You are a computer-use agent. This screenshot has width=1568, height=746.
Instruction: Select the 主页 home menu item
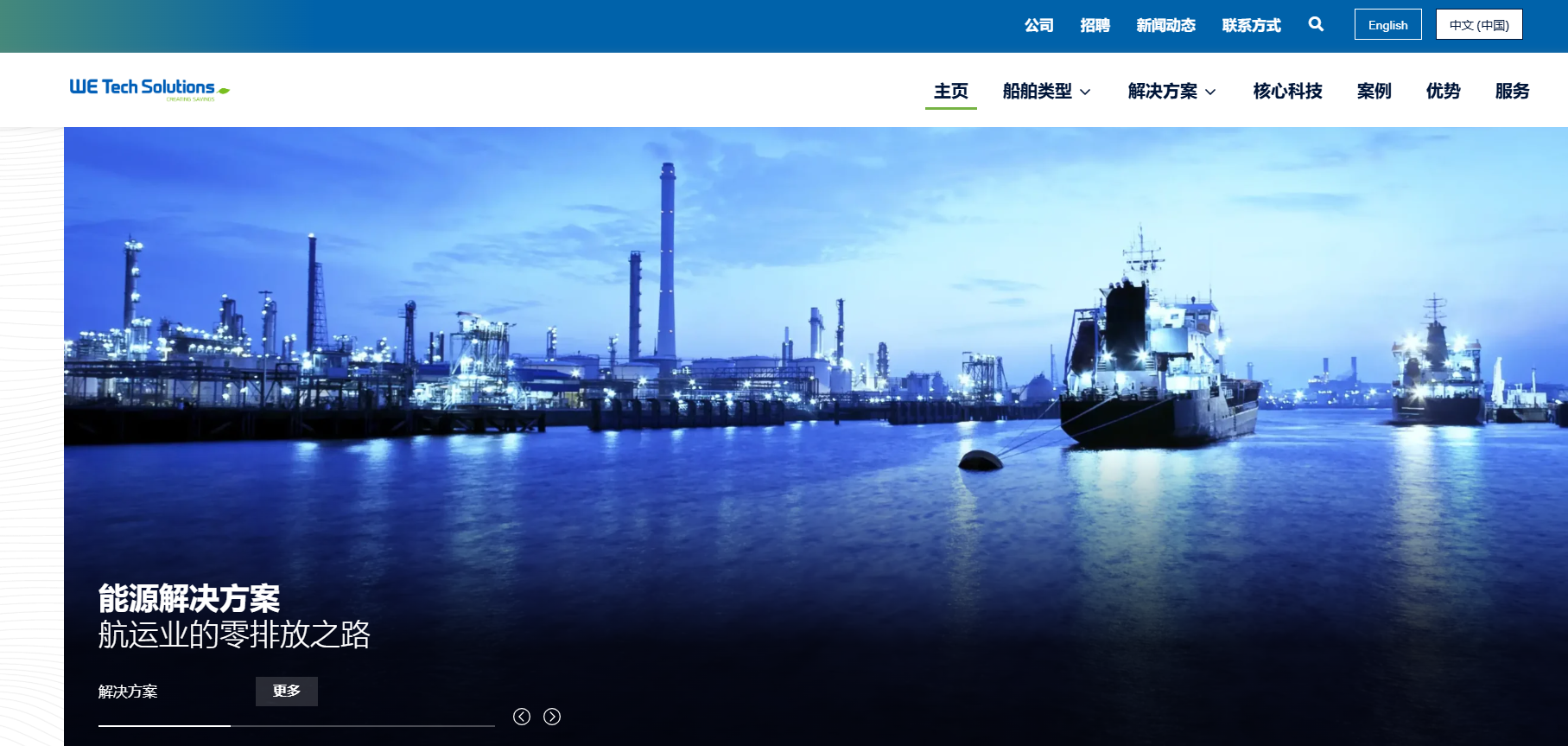(x=951, y=92)
